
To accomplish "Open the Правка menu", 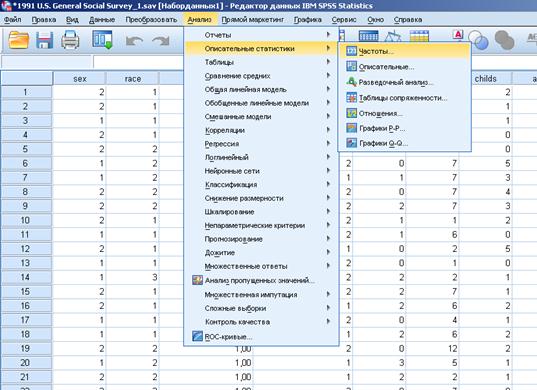I will click(44, 20).
